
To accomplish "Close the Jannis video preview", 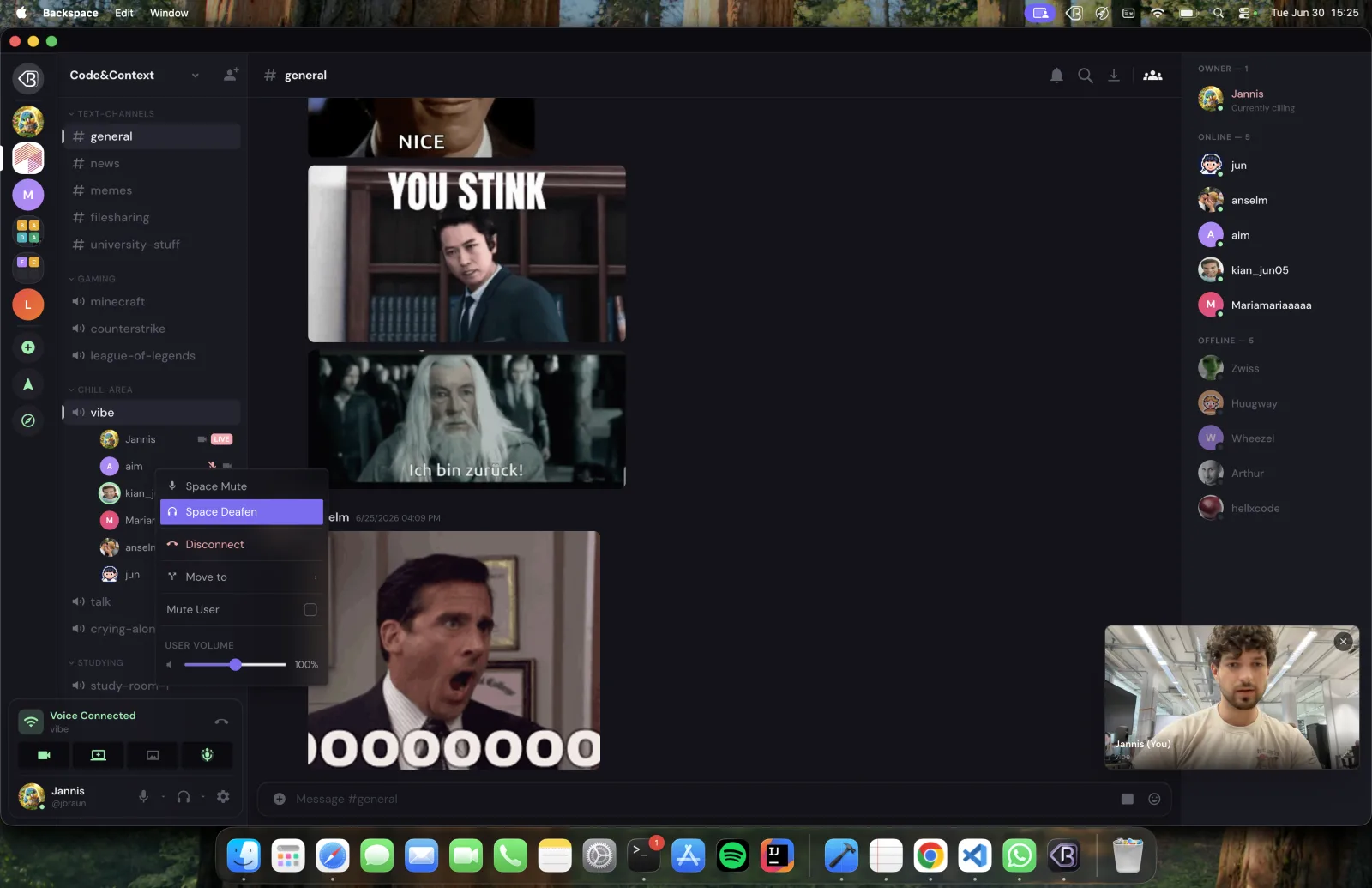I will [x=1344, y=641].
